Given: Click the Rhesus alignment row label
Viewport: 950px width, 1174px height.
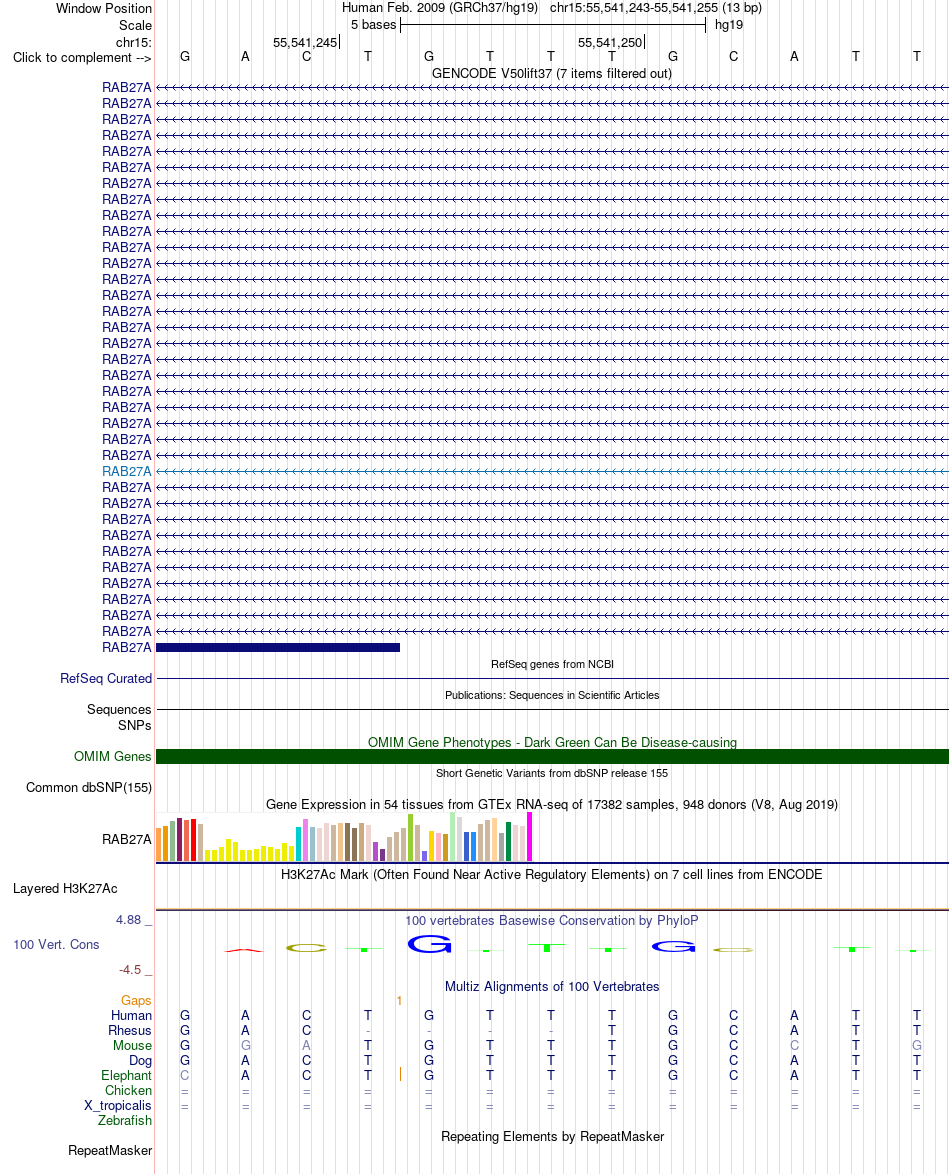Looking at the screenshot, I should point(130,1030).
